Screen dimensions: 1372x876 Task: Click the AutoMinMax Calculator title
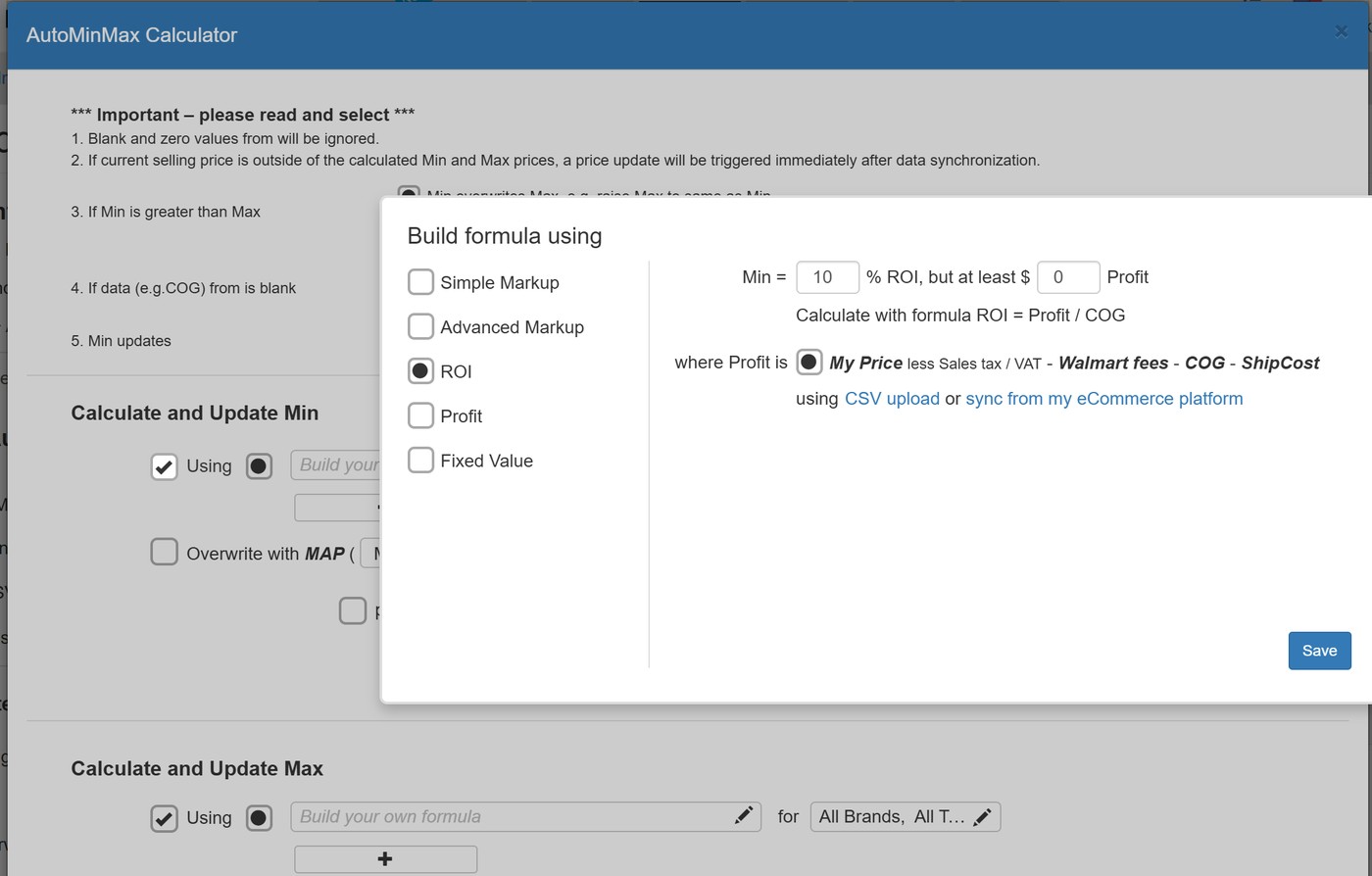[131, 35]
